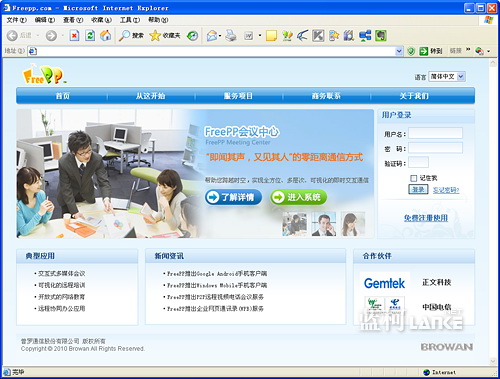Click the Stop (red X) toolbar icon
Screen dimensions: 500x379
pos(74,35)
